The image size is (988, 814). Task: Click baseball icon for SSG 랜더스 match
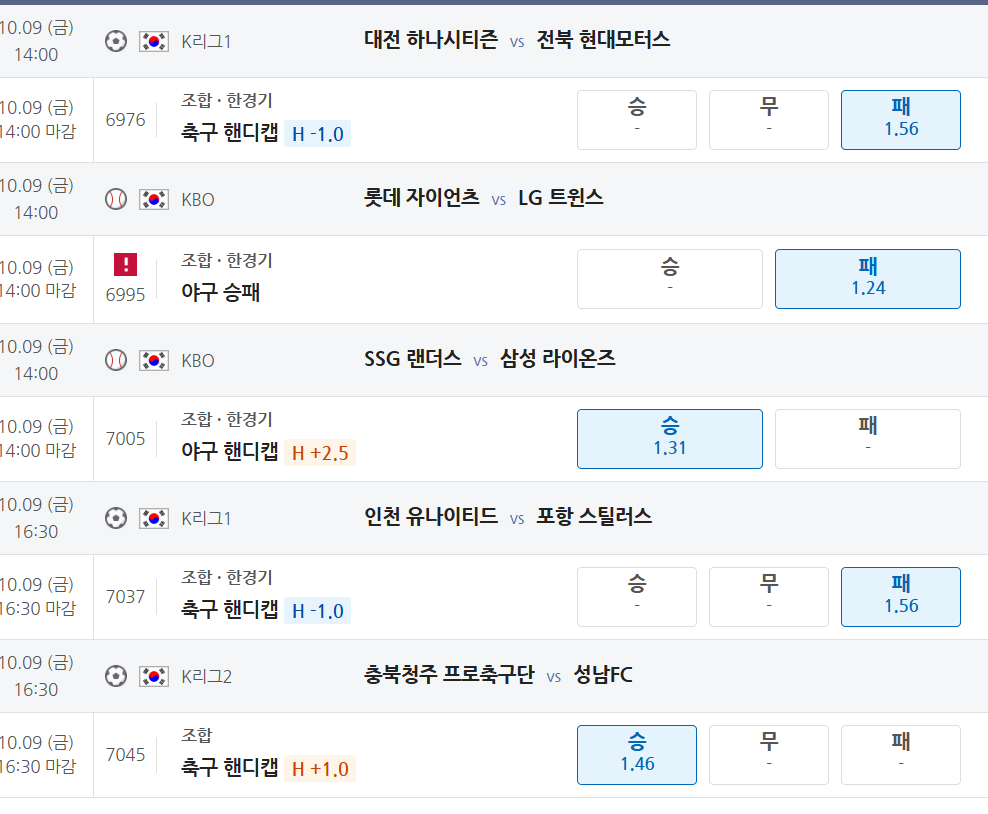point(116,360)
